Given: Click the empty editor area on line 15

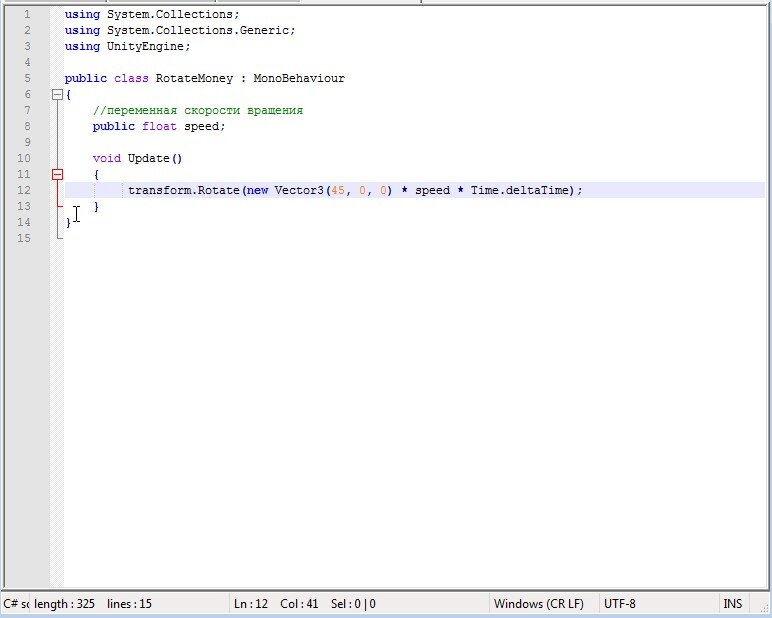Looking at the screenshot, I should [414, 238].
